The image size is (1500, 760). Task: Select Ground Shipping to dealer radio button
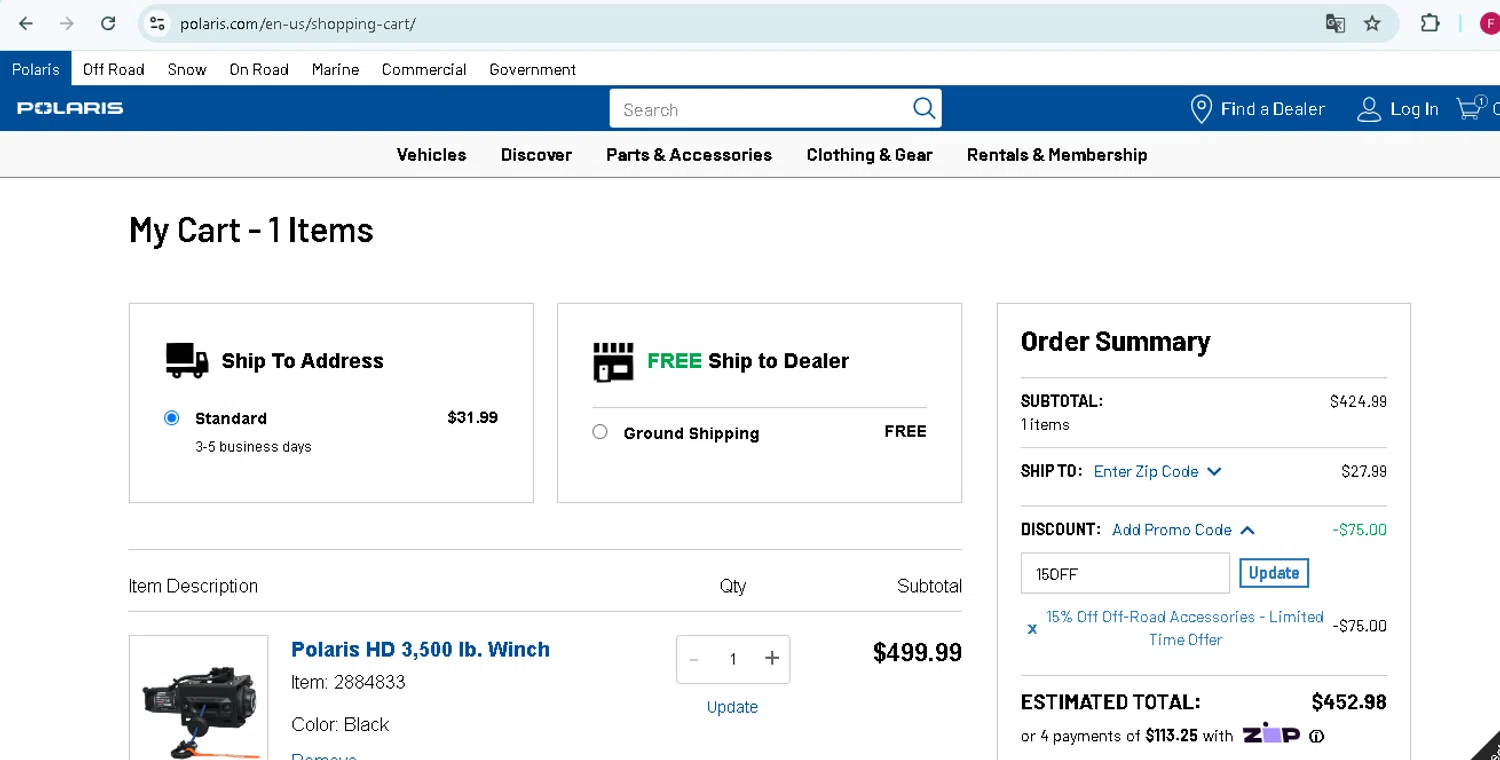point(600,432)
